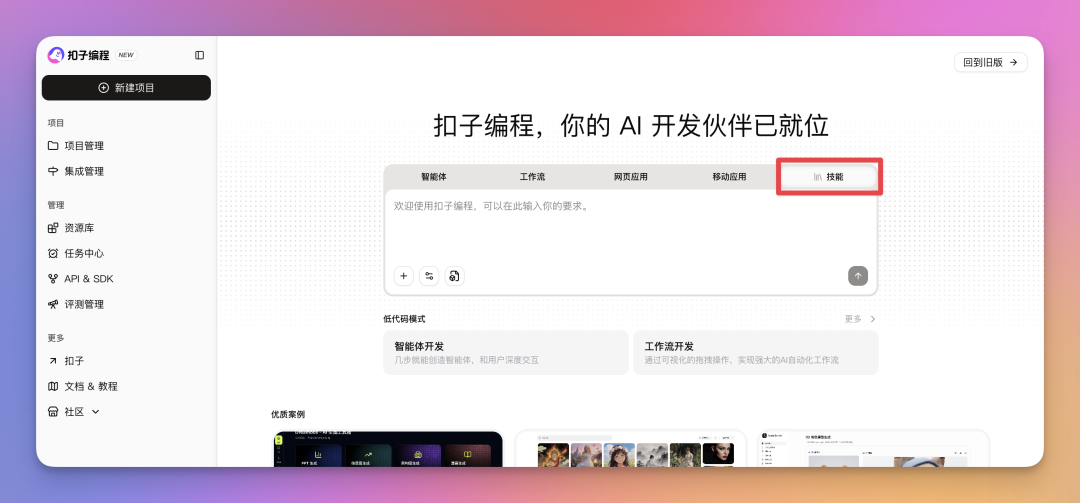Viewport: 1080px width, 503px height.
Task: Click the 优质案例 heading text
Action: click(x=288, y=414)
